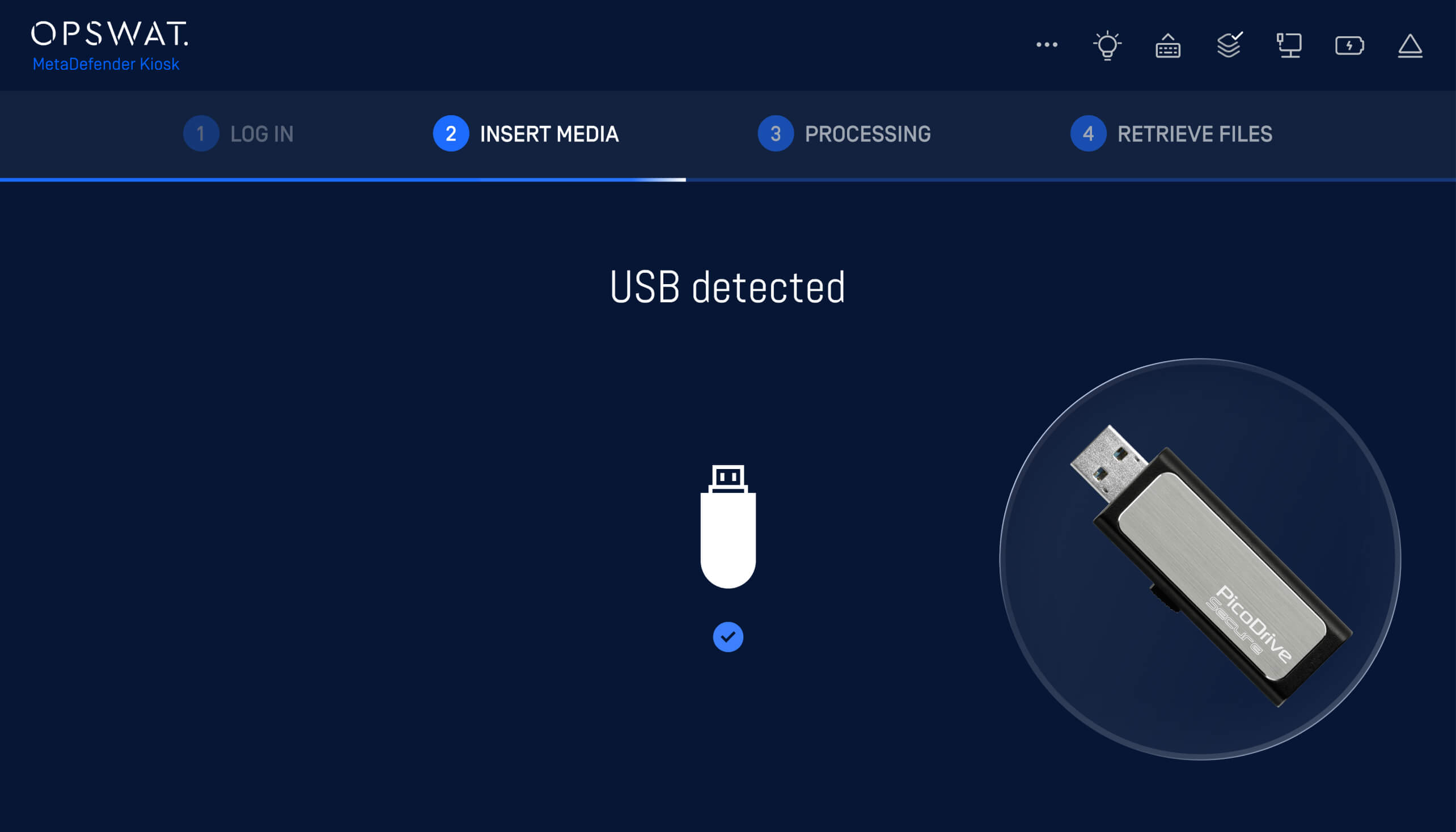
Task: Open the three-dot more options menu
Action: pyautogui.click(x=1047, y=45)
